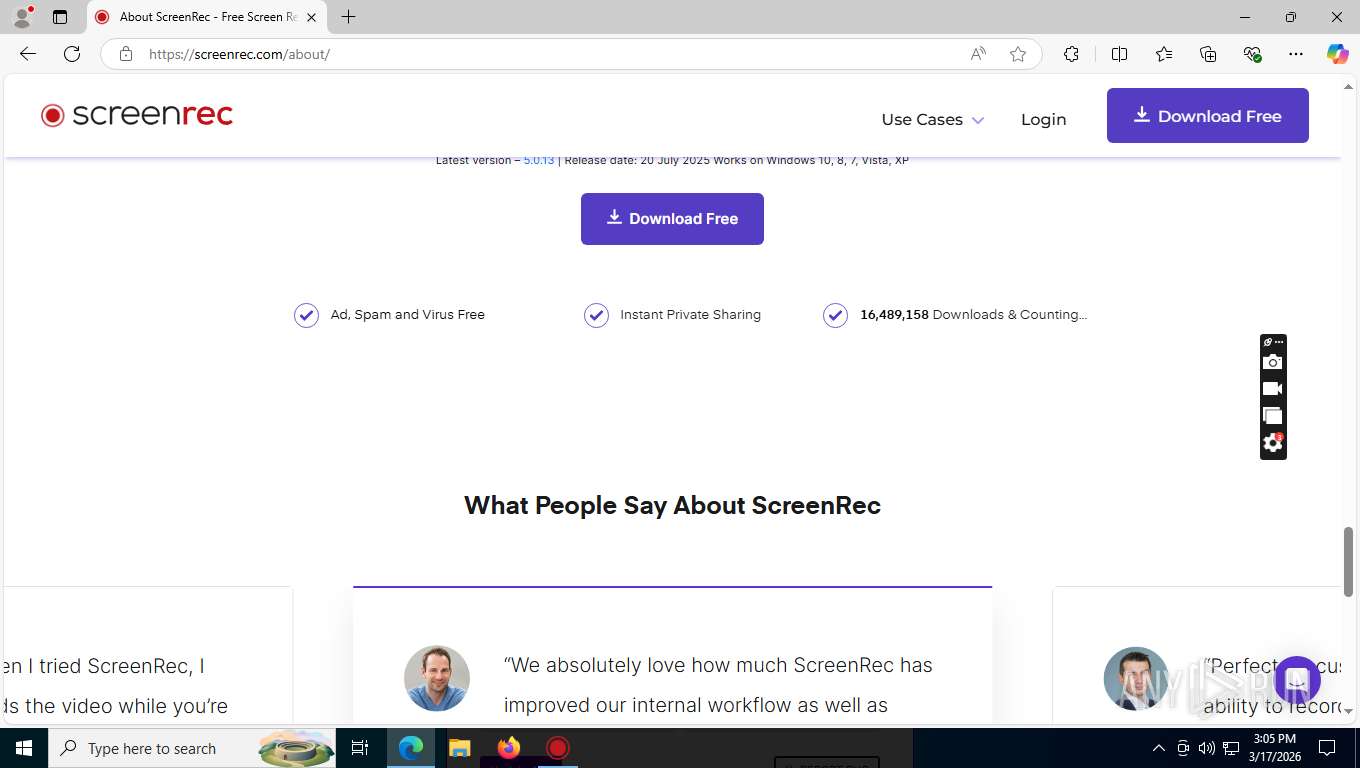This screenshot has height=768, width=1360.
Task: Enable Read aloud in address bar
Action: [978, 54]
